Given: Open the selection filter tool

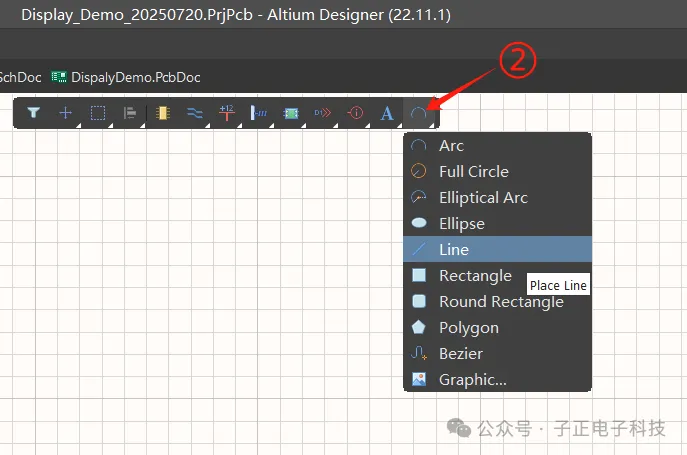Looking at the screenshot, I should tap(34, 113).
